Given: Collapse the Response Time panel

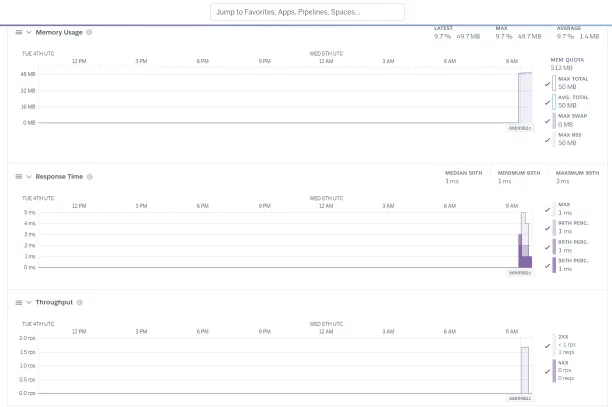Looking at the screenshot, I should (29, 177).
